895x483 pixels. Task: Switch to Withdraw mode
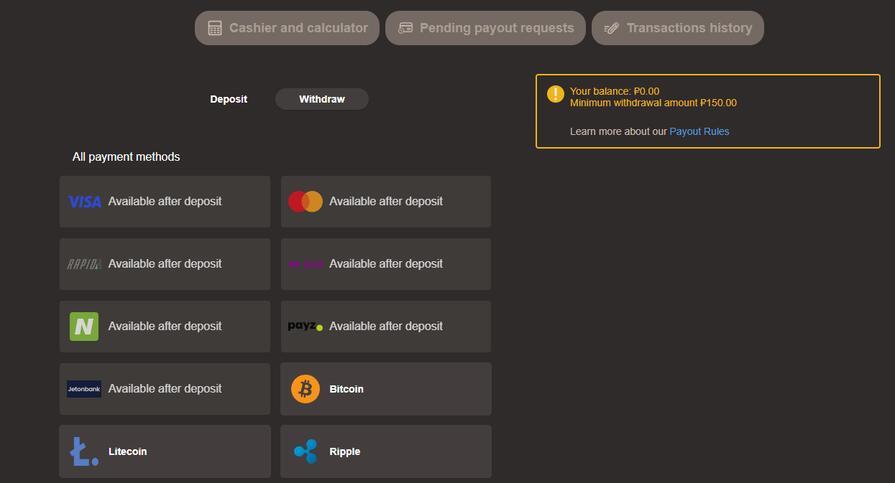pyautogui.click(x=322, y=99)
